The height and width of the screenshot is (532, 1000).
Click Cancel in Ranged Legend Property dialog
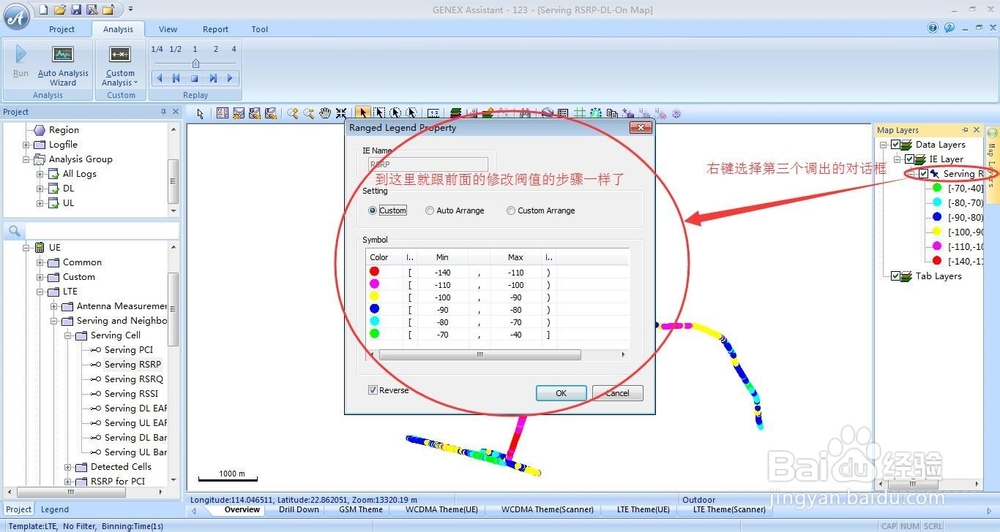coord(617,393)
